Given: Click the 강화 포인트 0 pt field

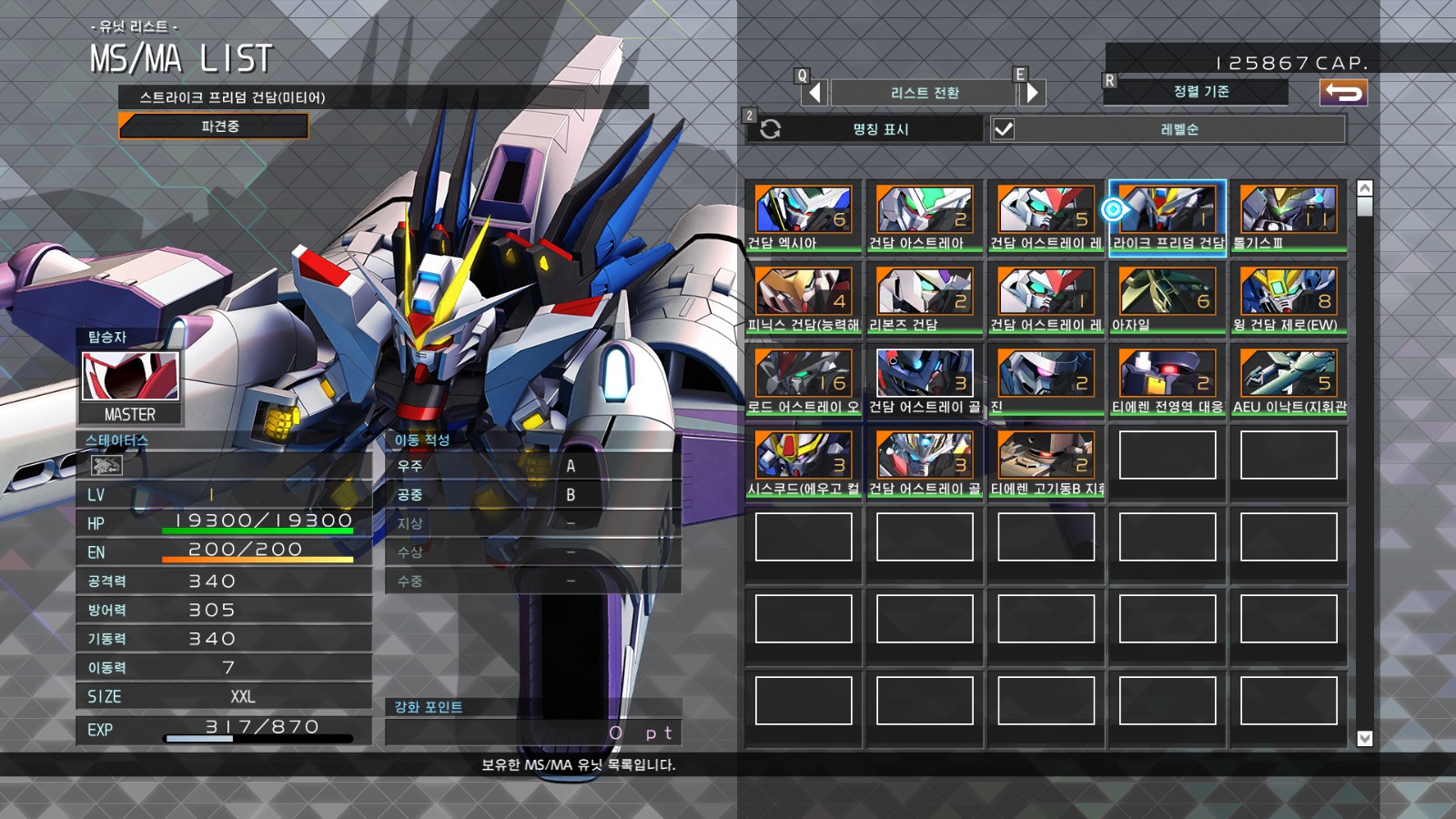Looking at the screenshot, I should point(533,733).
